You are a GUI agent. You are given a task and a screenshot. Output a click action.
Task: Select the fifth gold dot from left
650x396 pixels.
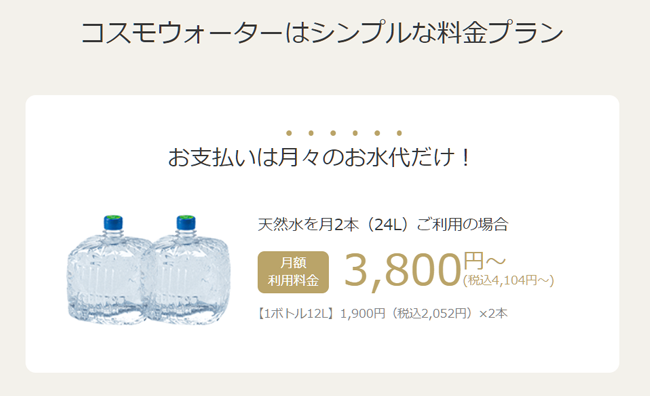tap(377, 133)
